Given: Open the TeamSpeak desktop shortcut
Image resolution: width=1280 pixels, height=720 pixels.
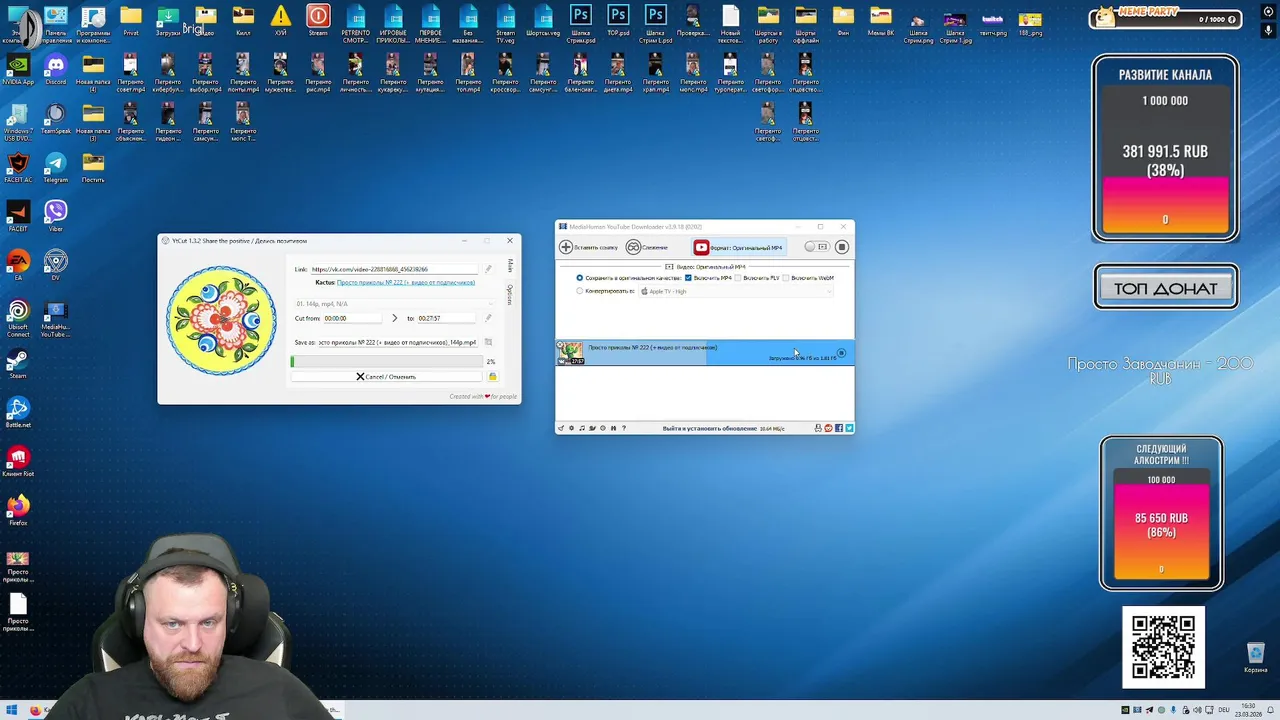Looking at the screenshot, I should pos(56,119).
